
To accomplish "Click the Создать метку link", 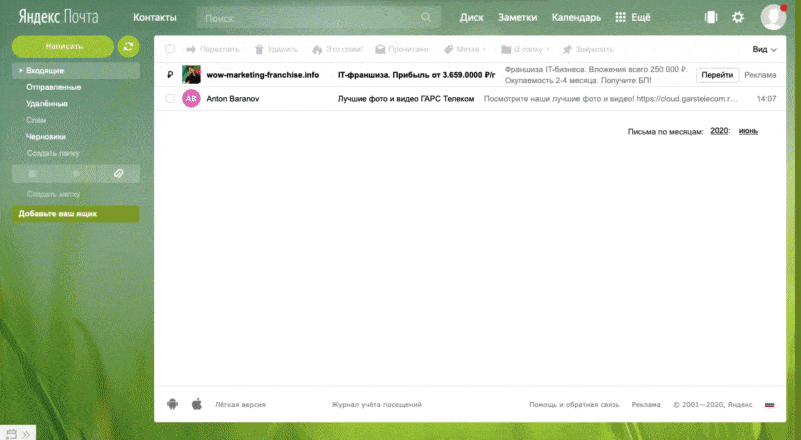I will coord(53,194).
